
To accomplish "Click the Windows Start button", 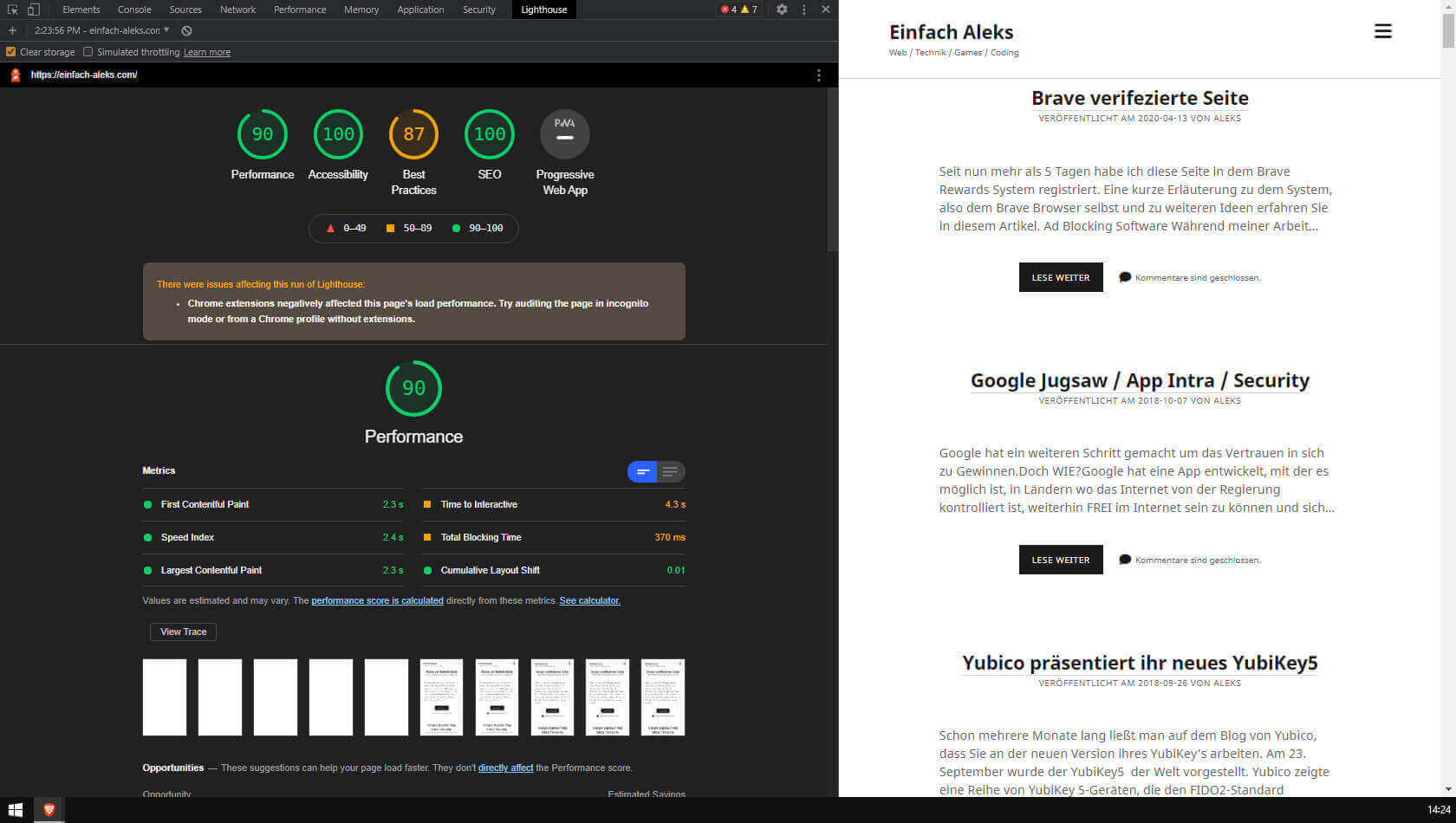I will click(x=15, y=810).
